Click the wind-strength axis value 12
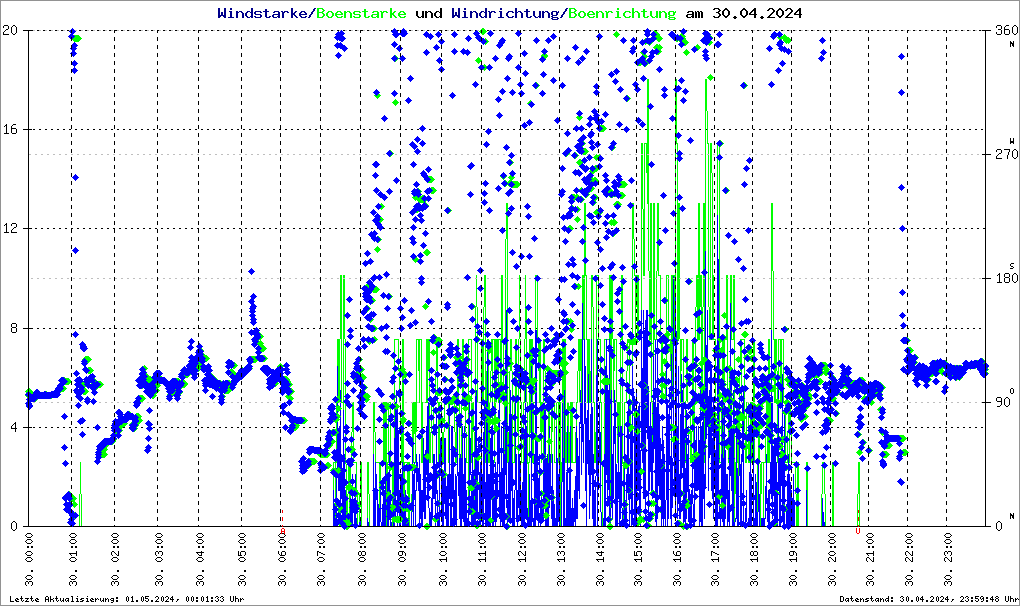This screenshot has width=1020, height=606. (10, 229)
